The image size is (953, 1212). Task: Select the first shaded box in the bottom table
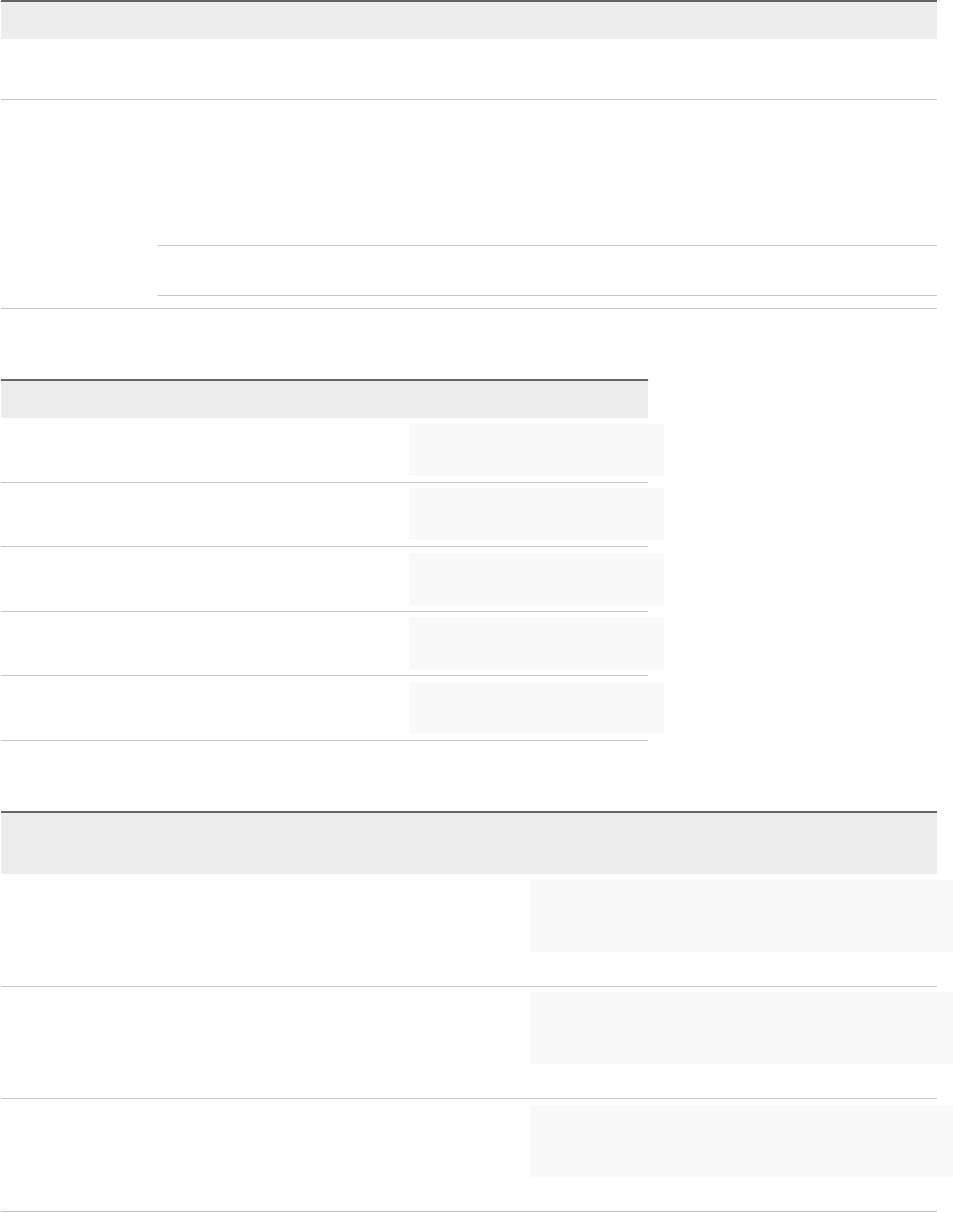coord(741,916)
